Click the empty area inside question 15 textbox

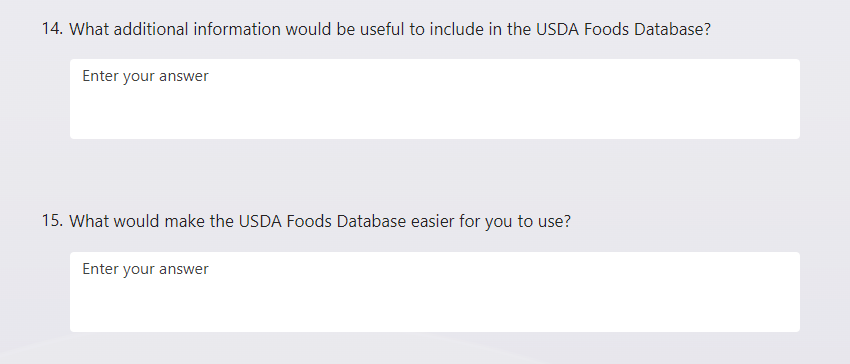(x=435, y=306)
